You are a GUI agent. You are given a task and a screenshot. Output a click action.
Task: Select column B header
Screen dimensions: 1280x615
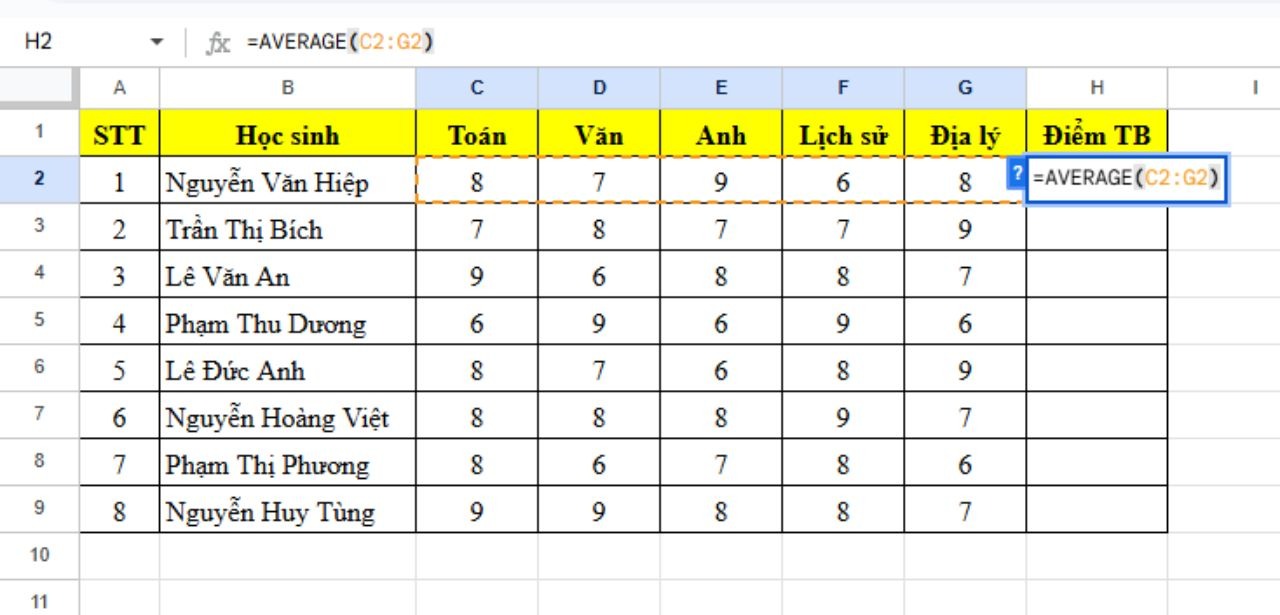pyautogui.click(x=287, y=88)
